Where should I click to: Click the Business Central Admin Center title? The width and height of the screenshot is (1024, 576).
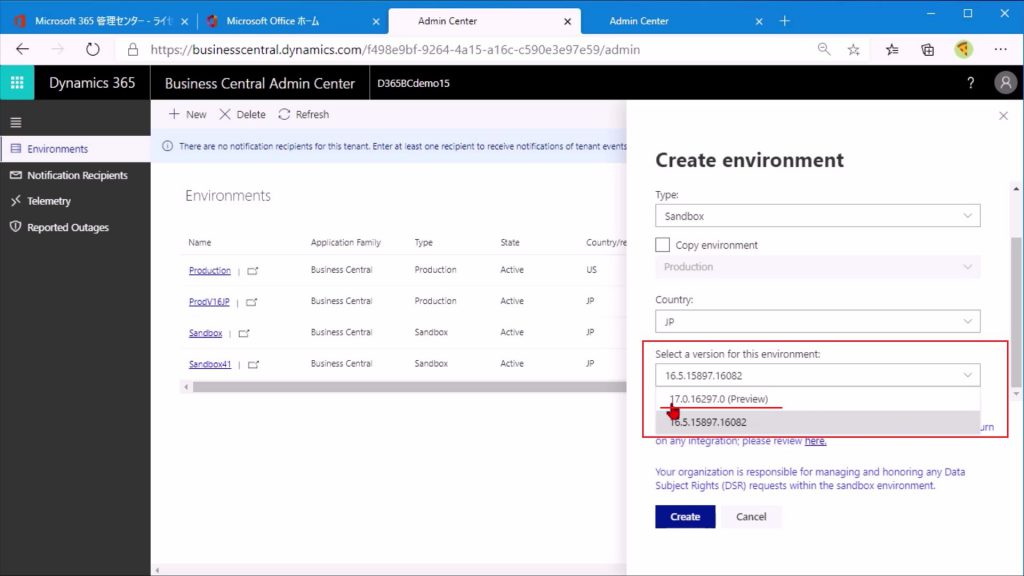260,84
